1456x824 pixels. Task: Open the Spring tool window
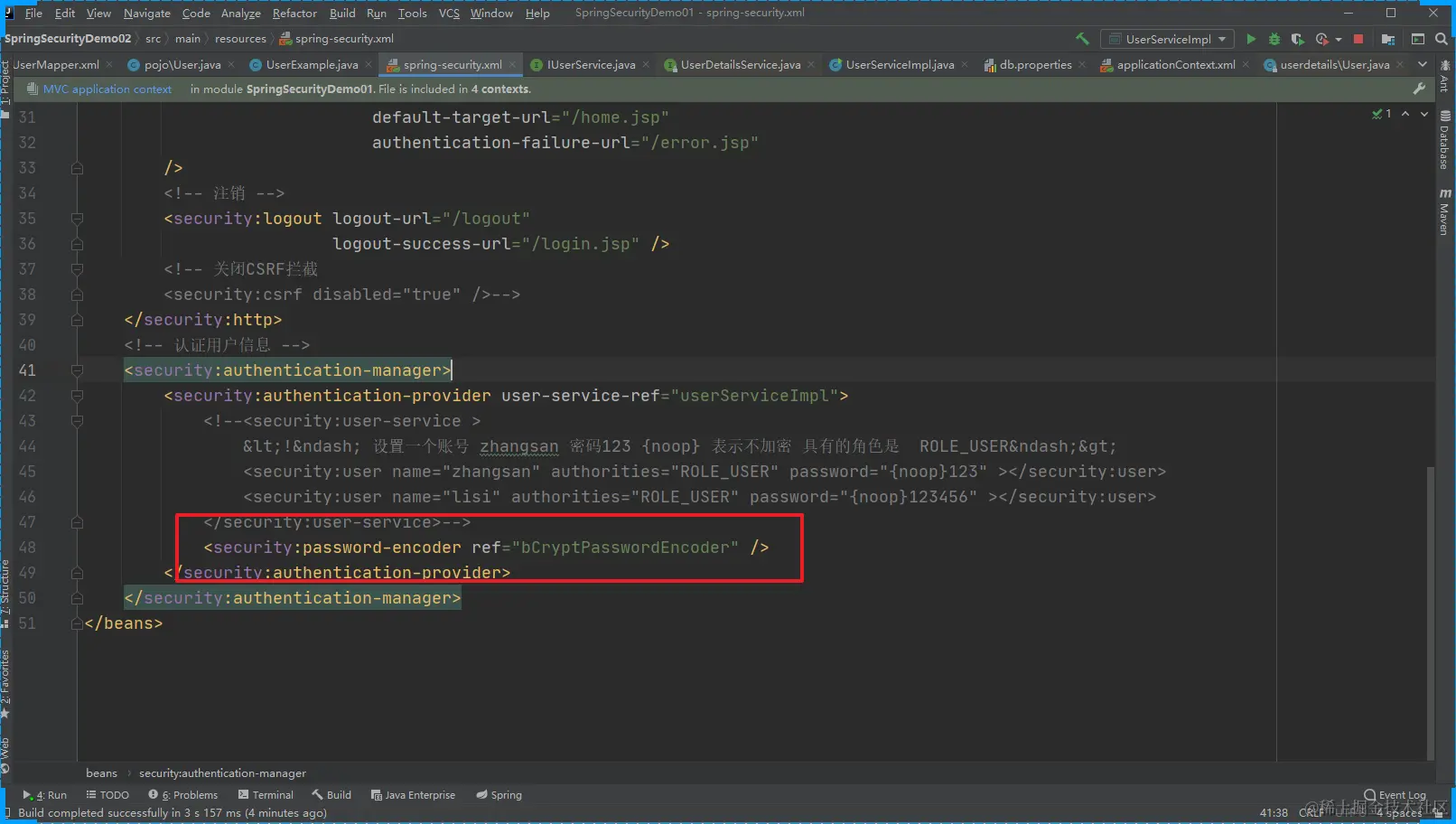tap(499, 795)
